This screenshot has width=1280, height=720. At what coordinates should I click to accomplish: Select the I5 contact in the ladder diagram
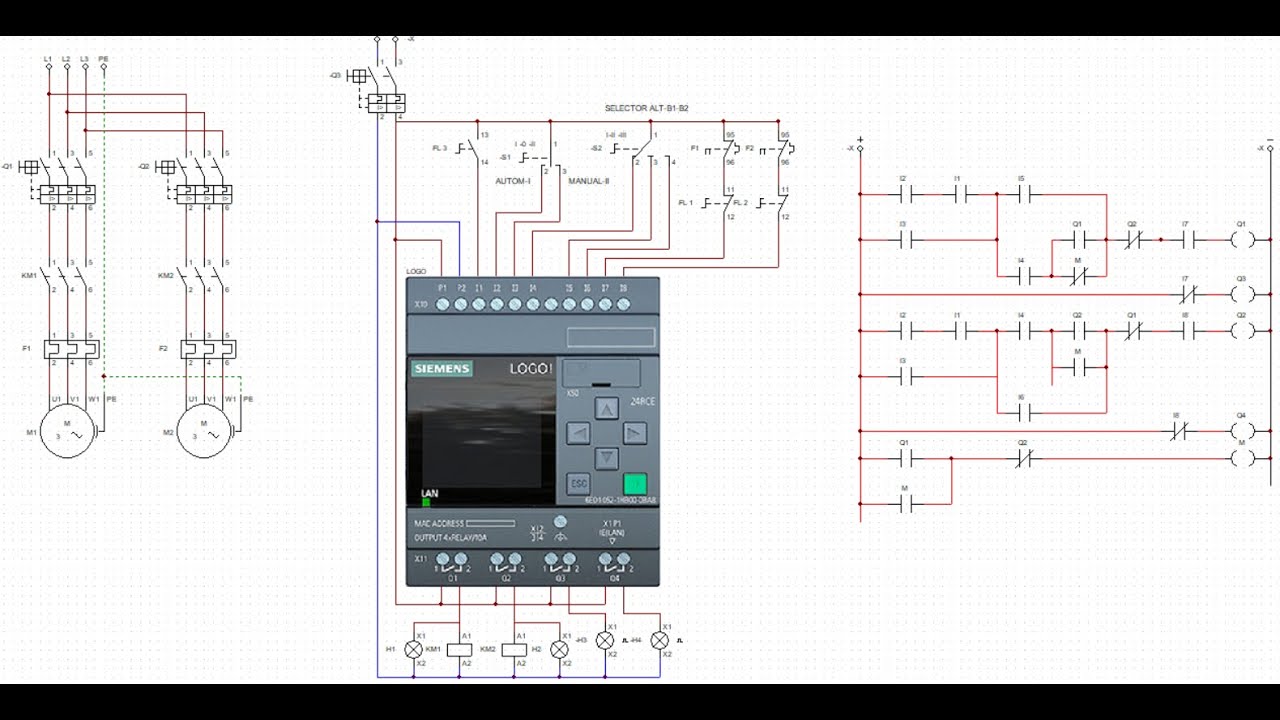[1022, 195]
